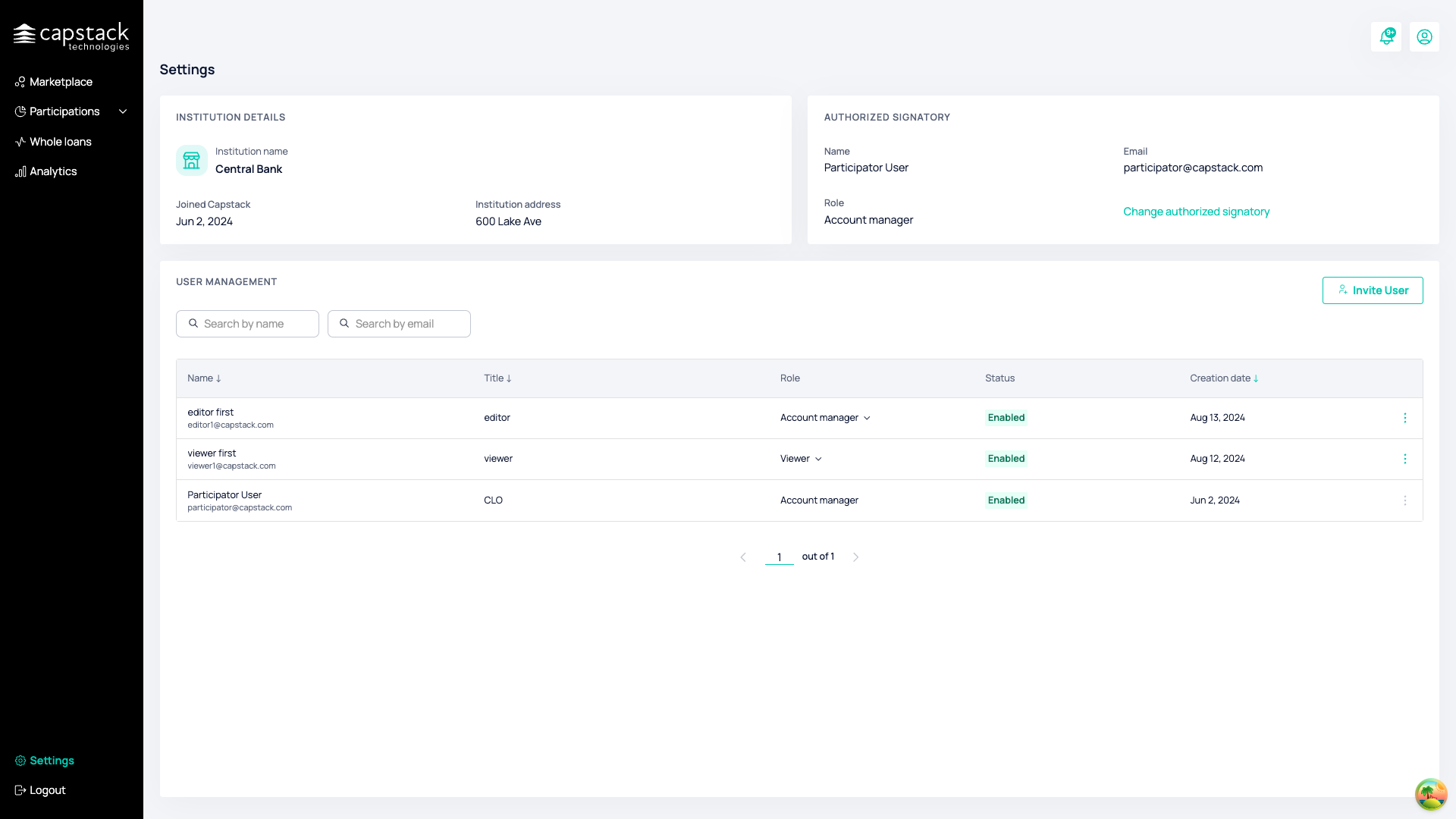Click the Capstack Technologies logo
Image resolution: width=1456 pixels, height=819 pixels.
71,36
